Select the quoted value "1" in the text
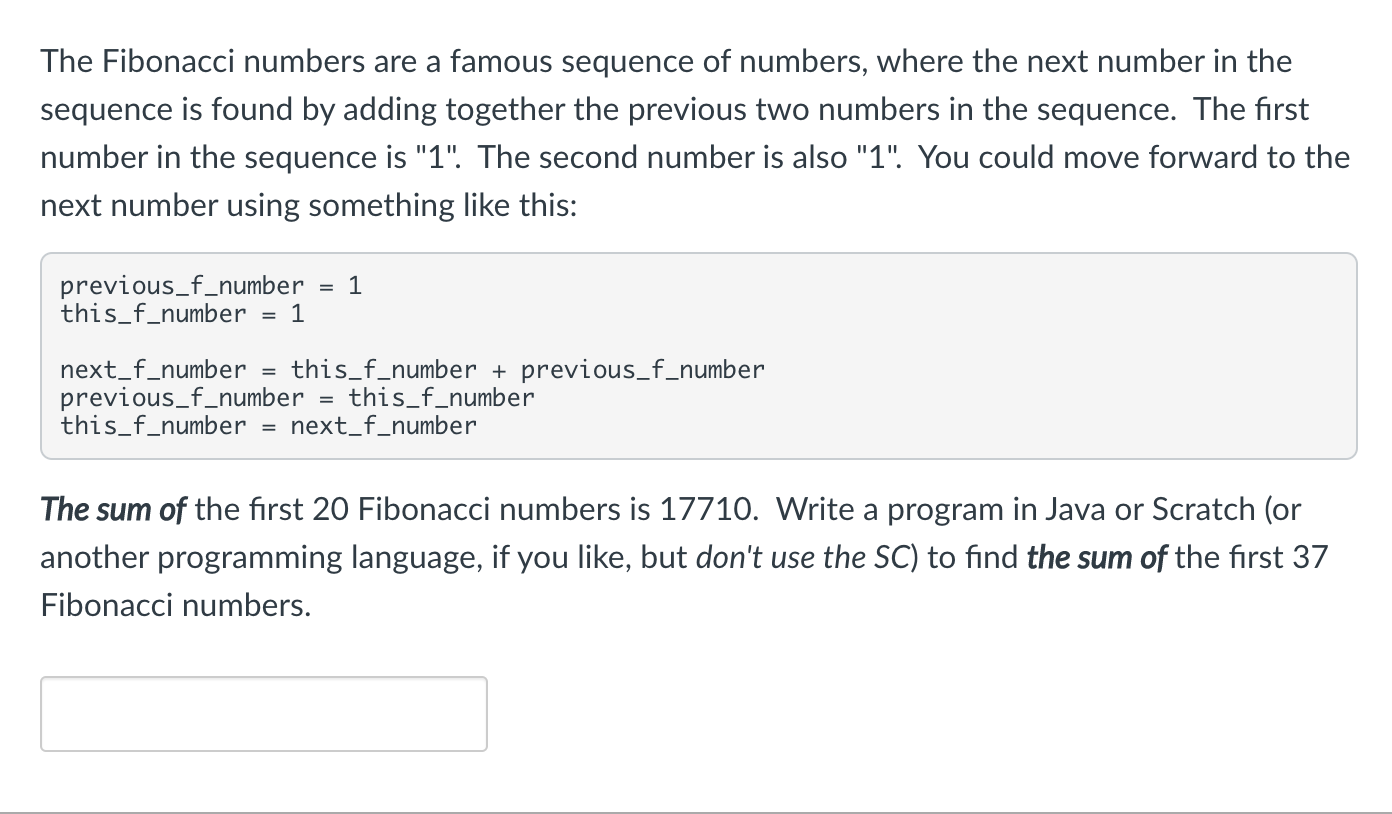Screen dimensions: 1392x814 [438, 157]
